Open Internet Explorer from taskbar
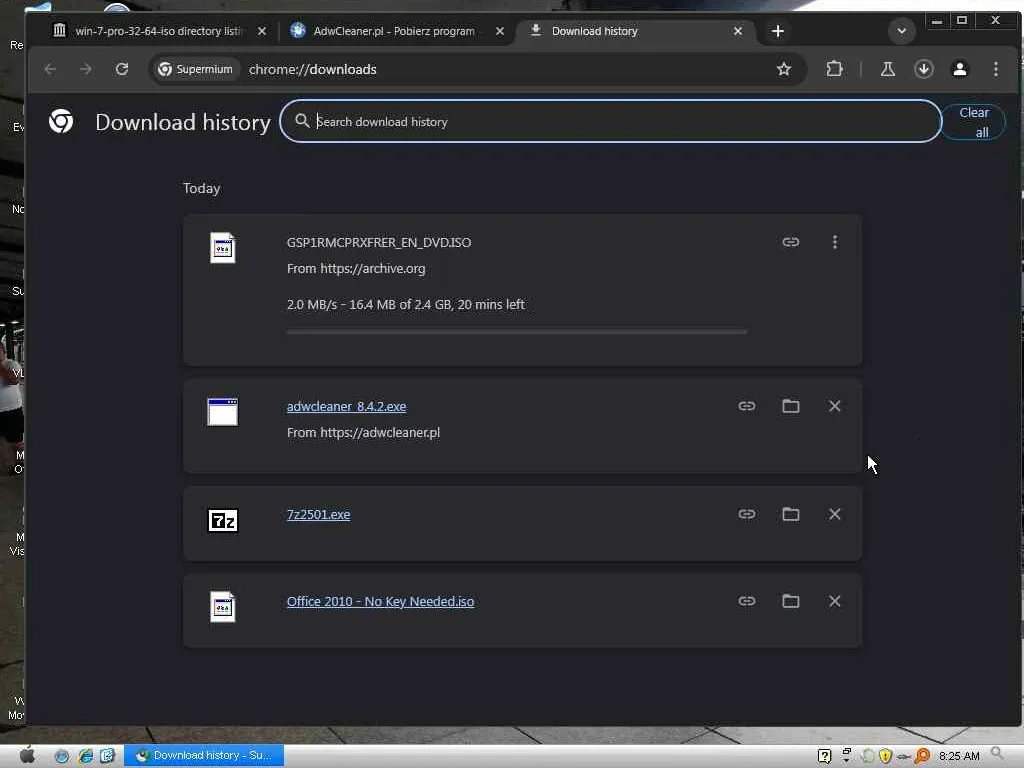Screen dimensions: 1024x768 (x=86, y=756)
